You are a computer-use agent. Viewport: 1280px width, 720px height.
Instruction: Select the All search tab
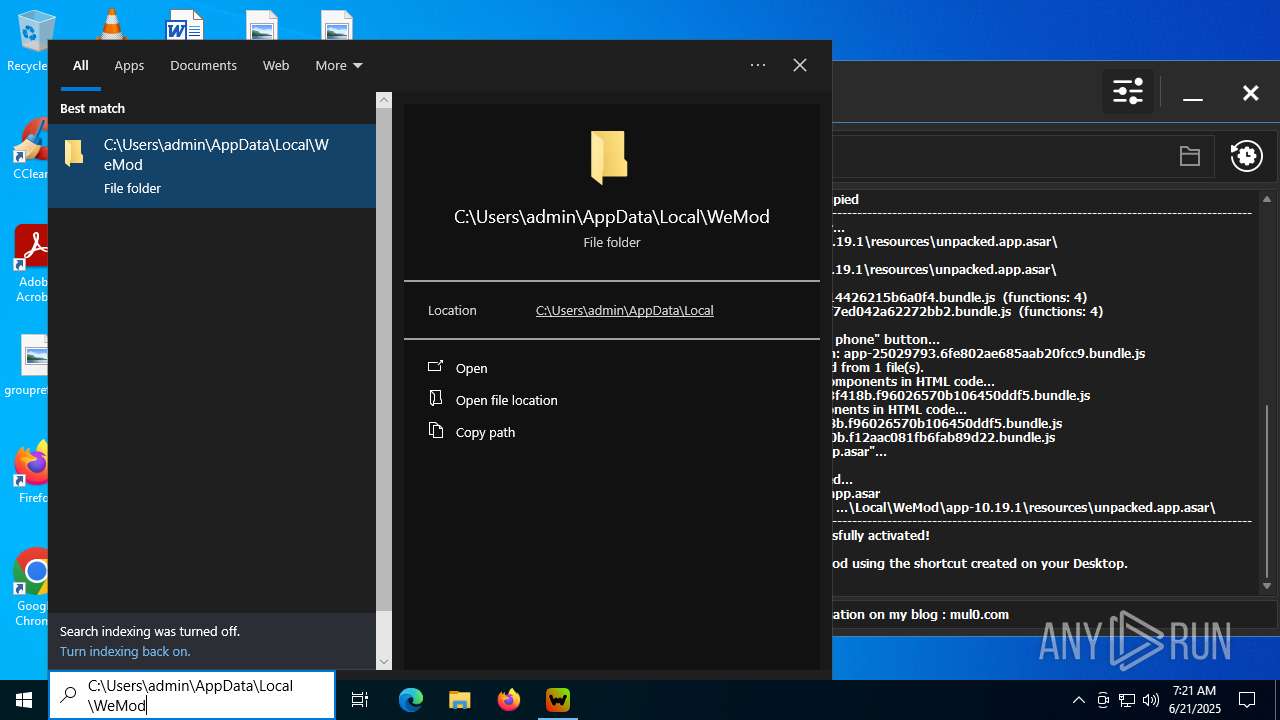click(x=81, y=65)
